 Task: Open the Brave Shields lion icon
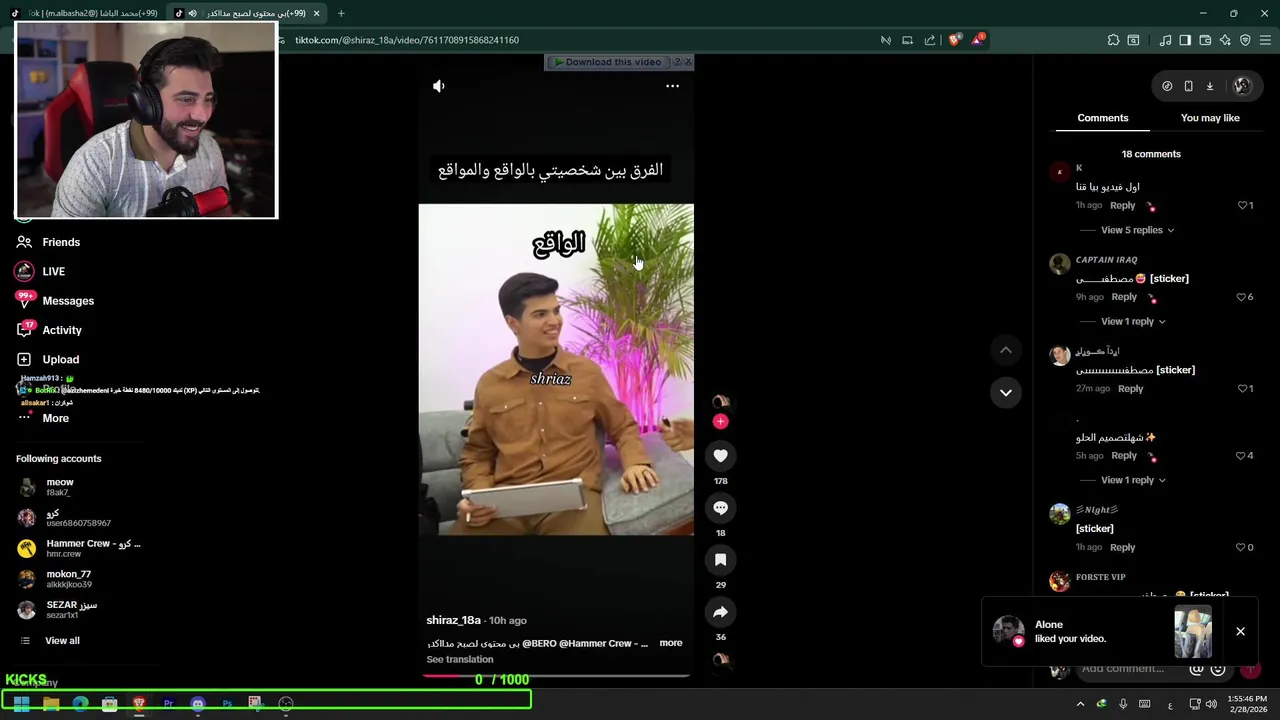point(954,40)
